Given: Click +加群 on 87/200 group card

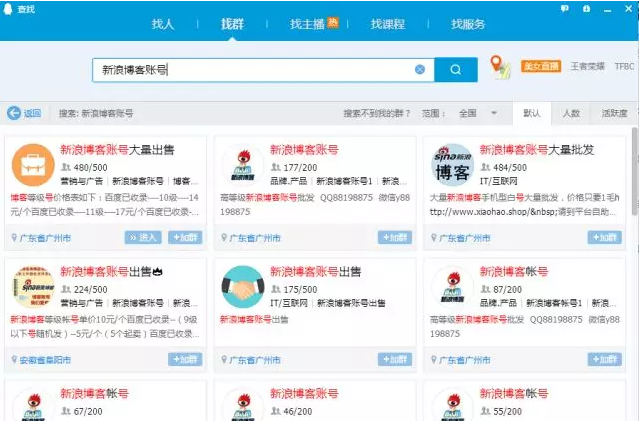Looking at the screenshot, I should coord(604,359).
